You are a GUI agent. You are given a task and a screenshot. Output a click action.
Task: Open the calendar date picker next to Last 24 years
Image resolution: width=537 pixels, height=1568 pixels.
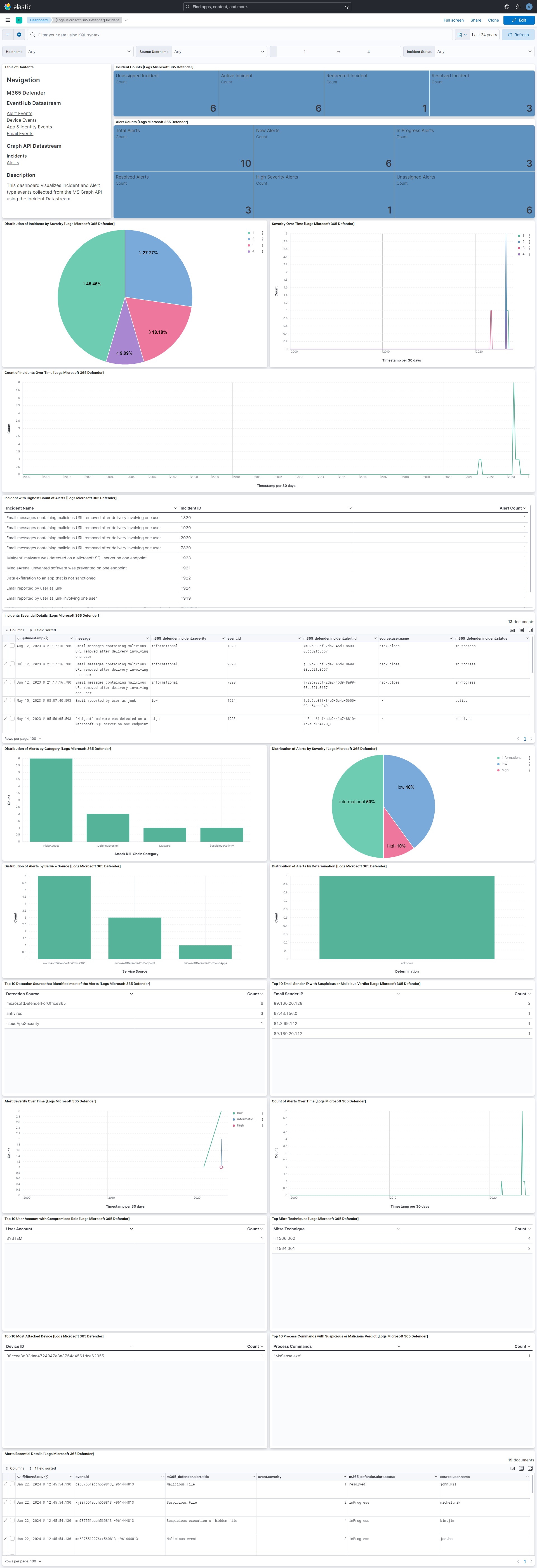point(460,35)
